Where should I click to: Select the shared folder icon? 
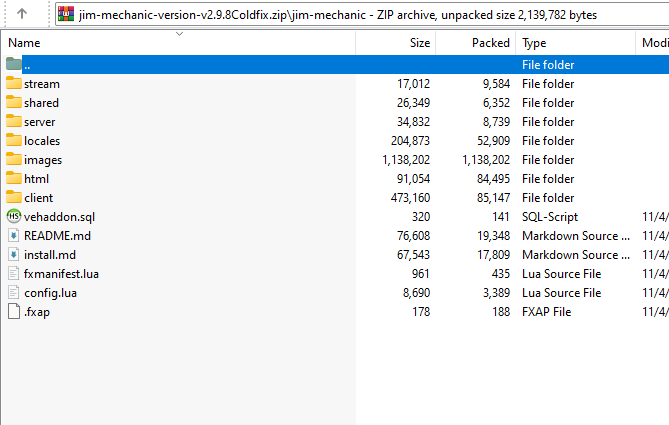click(x=14, y=102)
